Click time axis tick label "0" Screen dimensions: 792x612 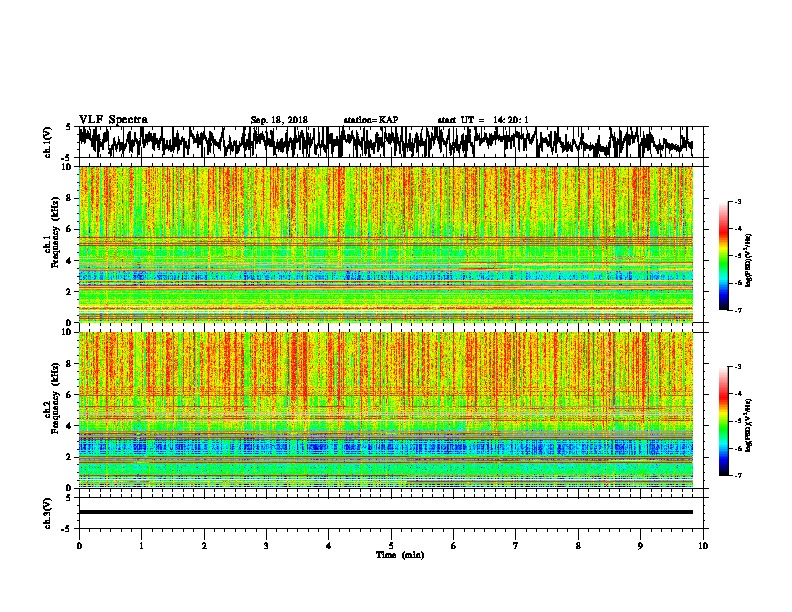point(79,546)
